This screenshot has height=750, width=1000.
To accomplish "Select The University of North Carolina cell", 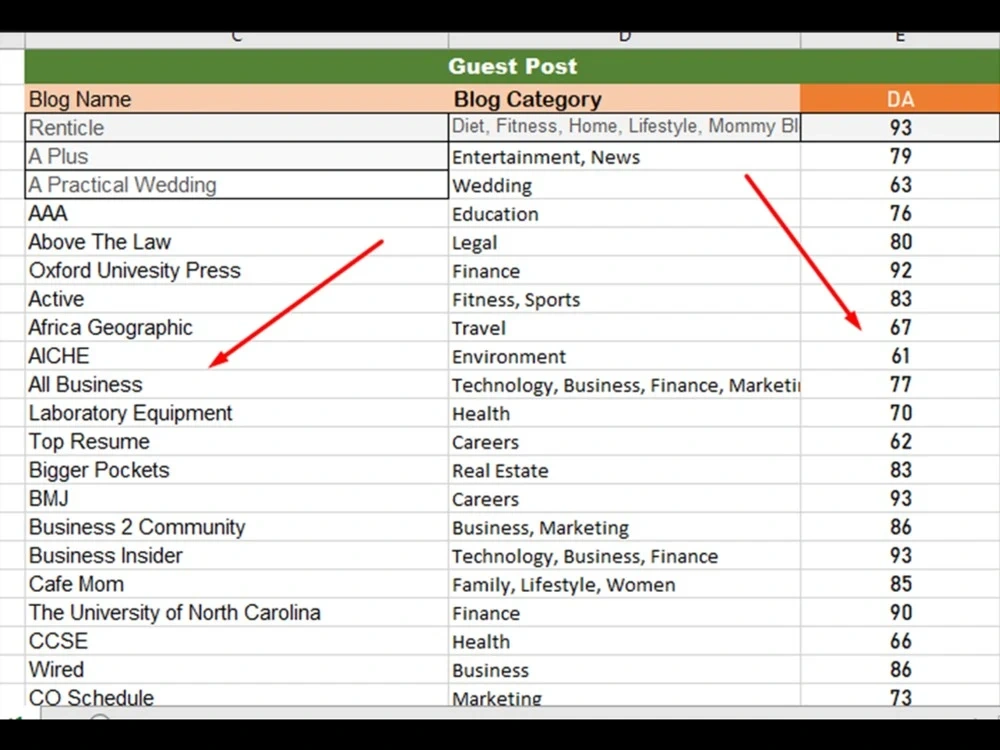I will [237, 612].
